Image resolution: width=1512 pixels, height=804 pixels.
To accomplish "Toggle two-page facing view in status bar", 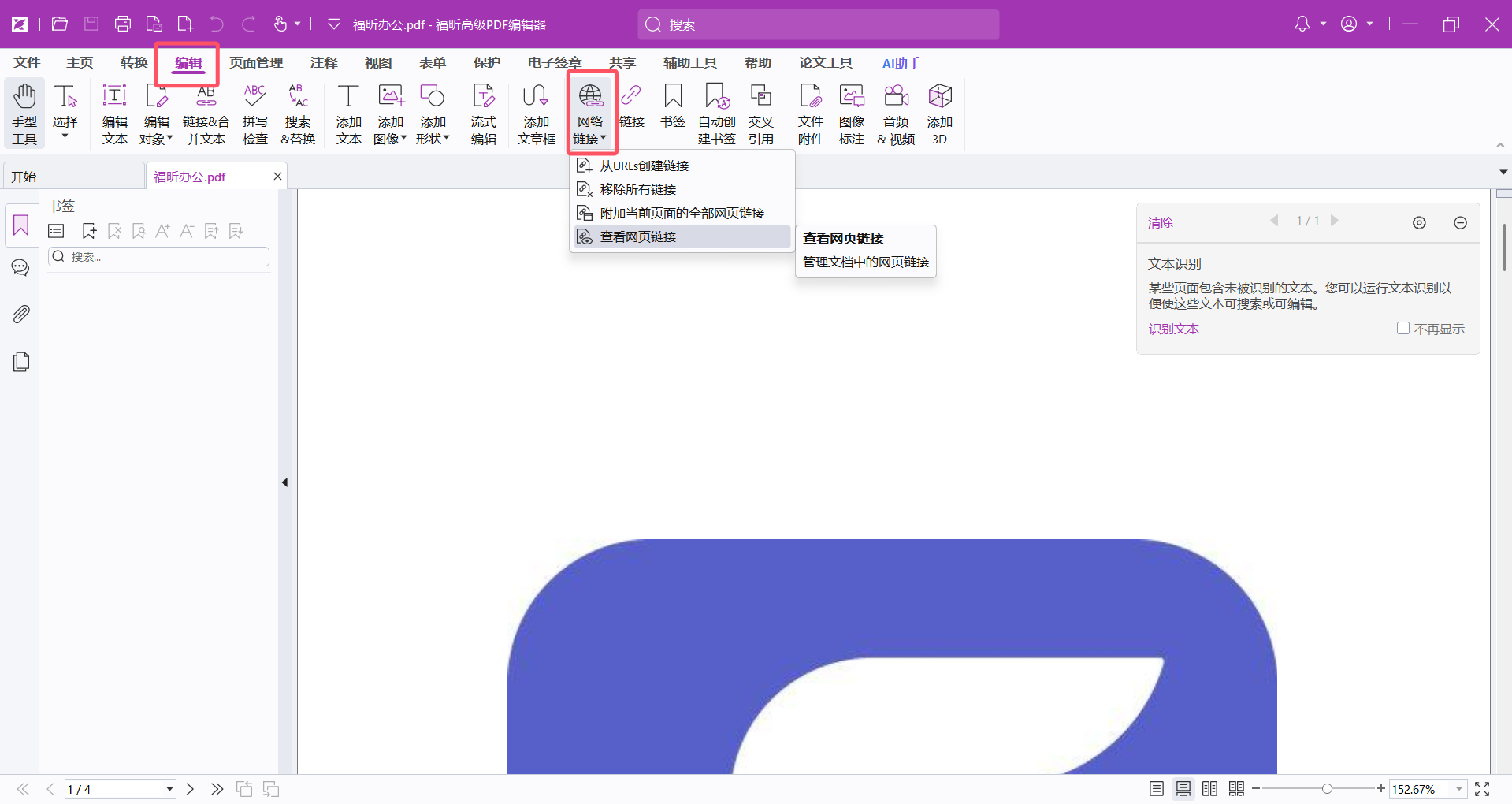I will point(1210,789).
